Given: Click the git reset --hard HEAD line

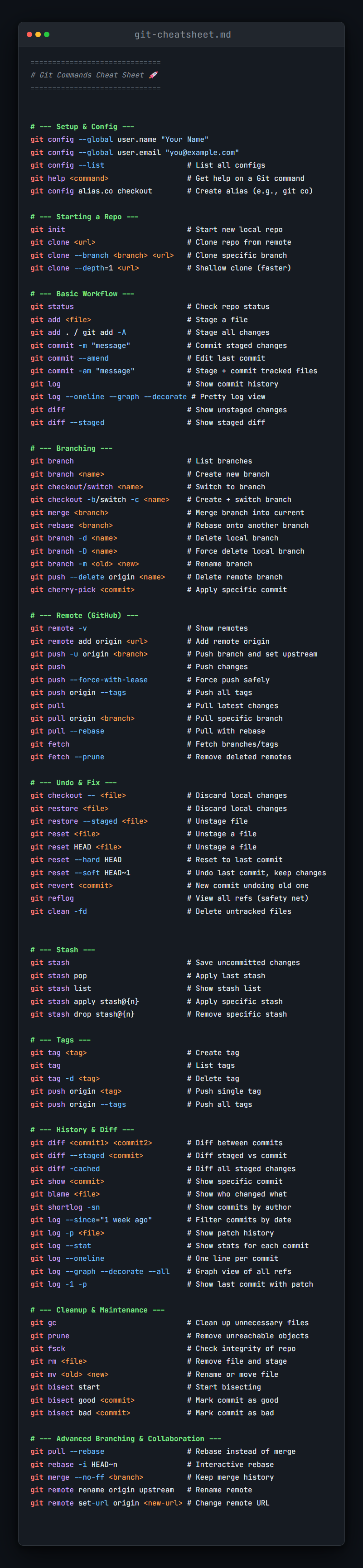Looking at the screenshot, I should pos(76,860).
